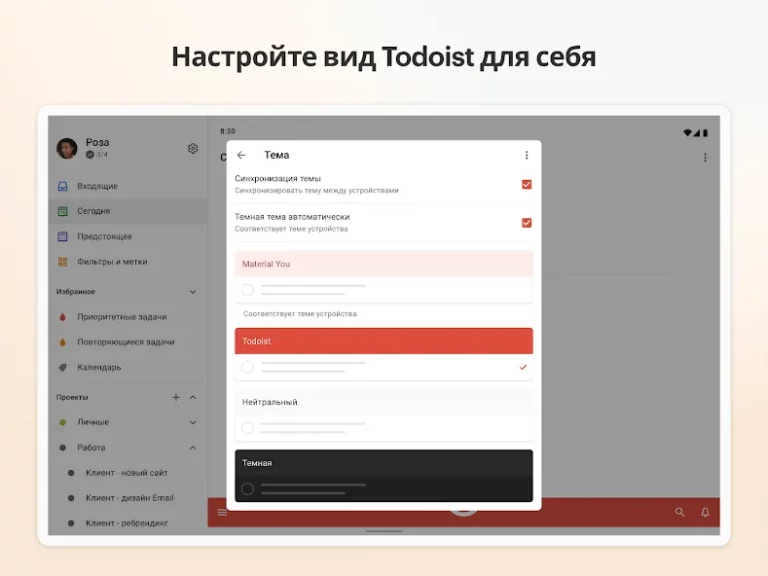Open project Клиент - ребрендинг

pos(128,523)
